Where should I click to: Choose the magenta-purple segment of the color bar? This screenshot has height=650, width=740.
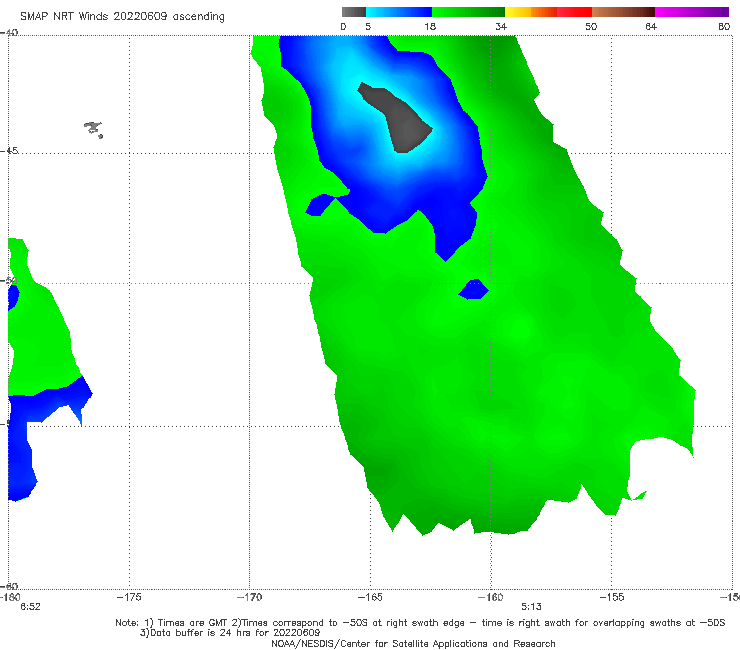point(692,12)
